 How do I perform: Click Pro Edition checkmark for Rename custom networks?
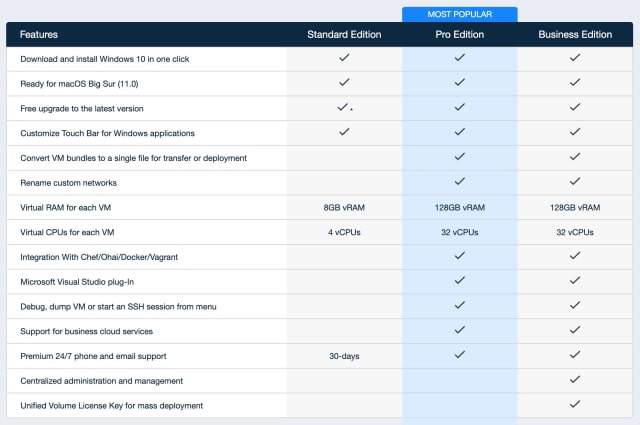pos(460,181)
